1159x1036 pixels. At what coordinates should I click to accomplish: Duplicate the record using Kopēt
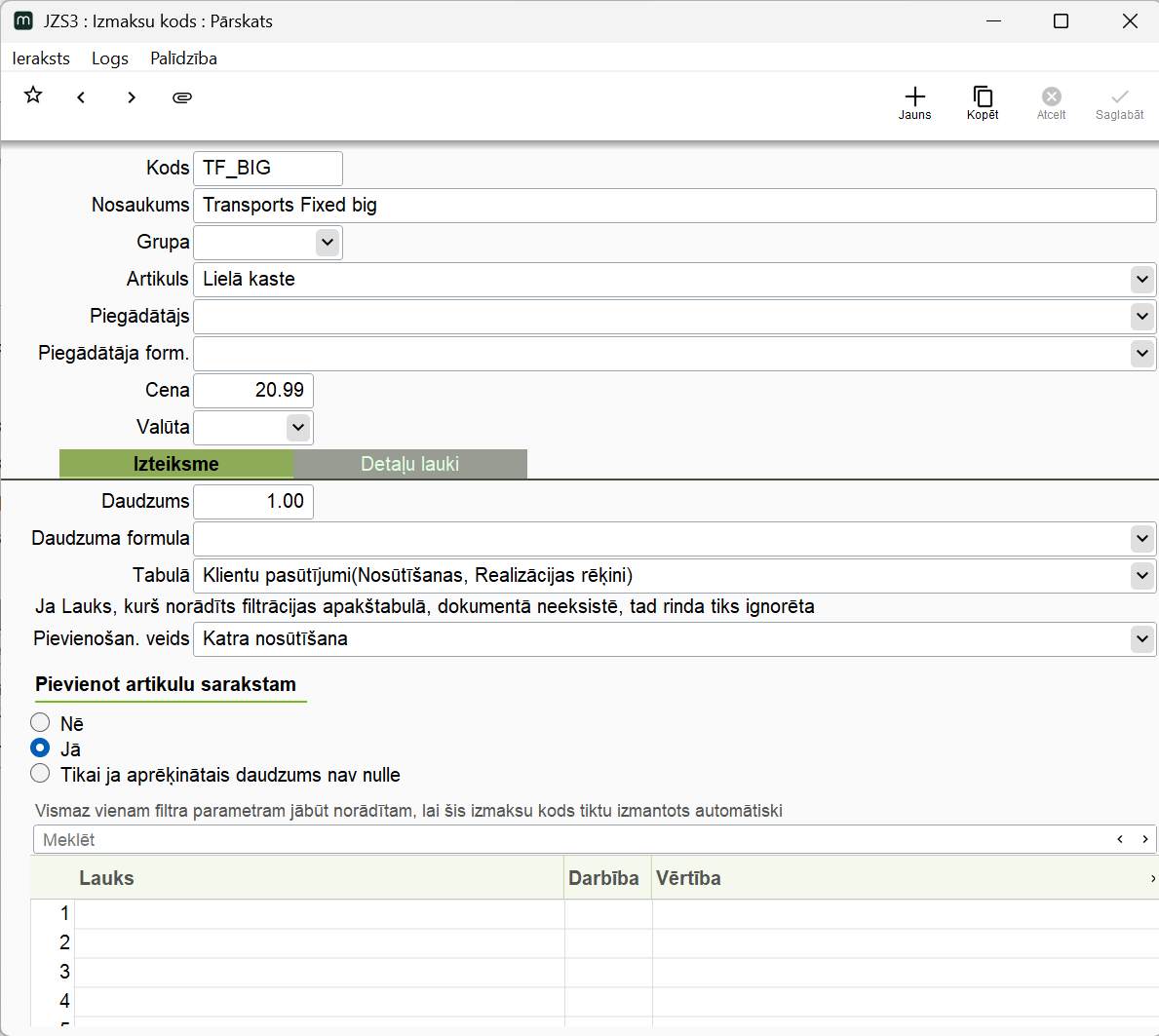(x=983, y=102)
